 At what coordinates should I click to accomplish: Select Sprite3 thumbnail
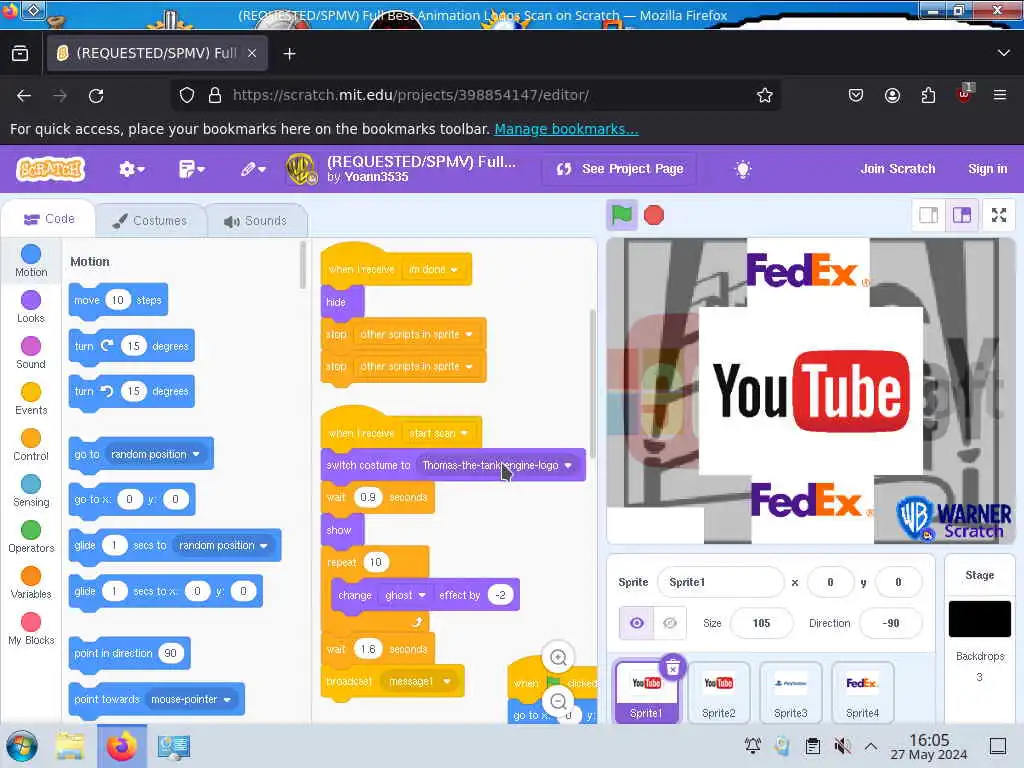(x=790, y=692)
